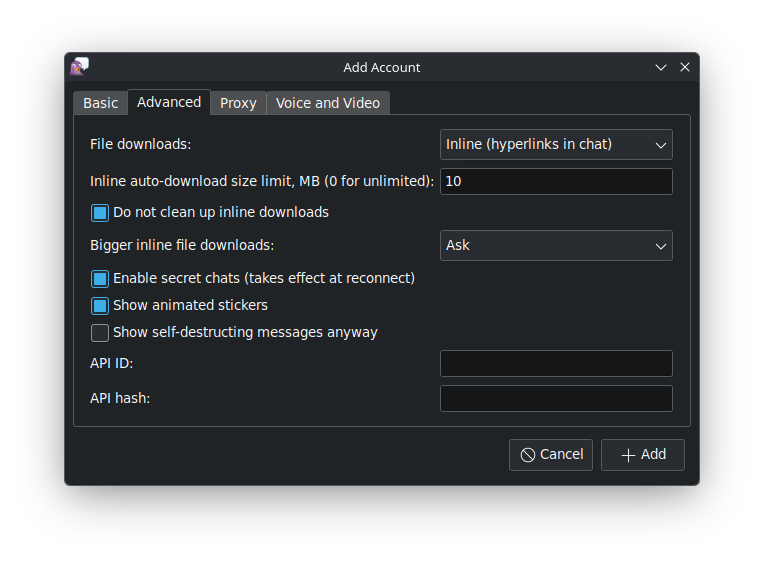This screenshot has height=562, width=764.
Task: Click into the API hash field
Action: (x=556, y=398)
